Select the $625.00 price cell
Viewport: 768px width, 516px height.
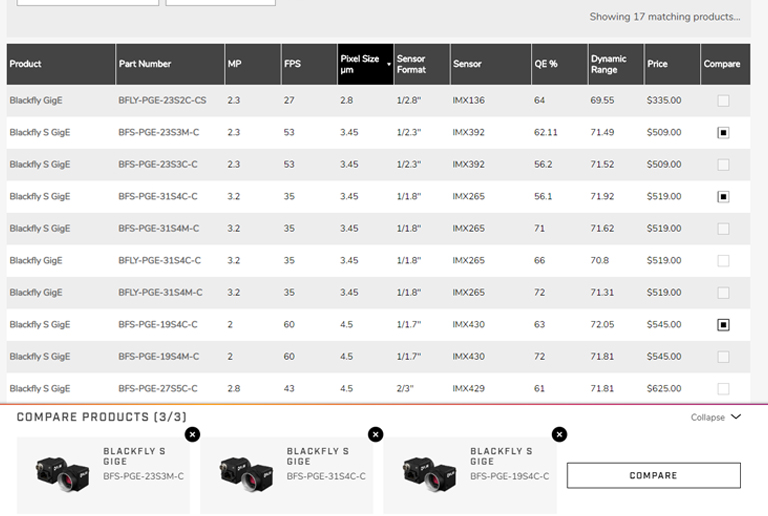coord(664,388)
